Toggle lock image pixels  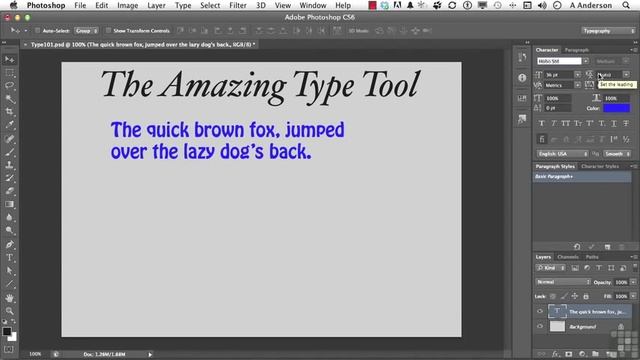564,296
